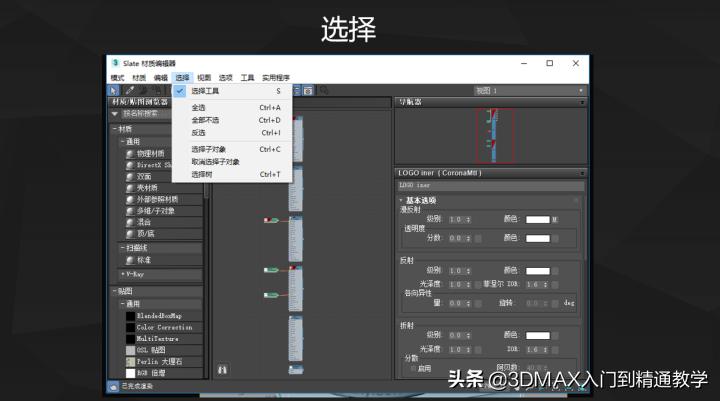
Task: Choose 选择树 from the select menu
Action: tap(232, 175)
